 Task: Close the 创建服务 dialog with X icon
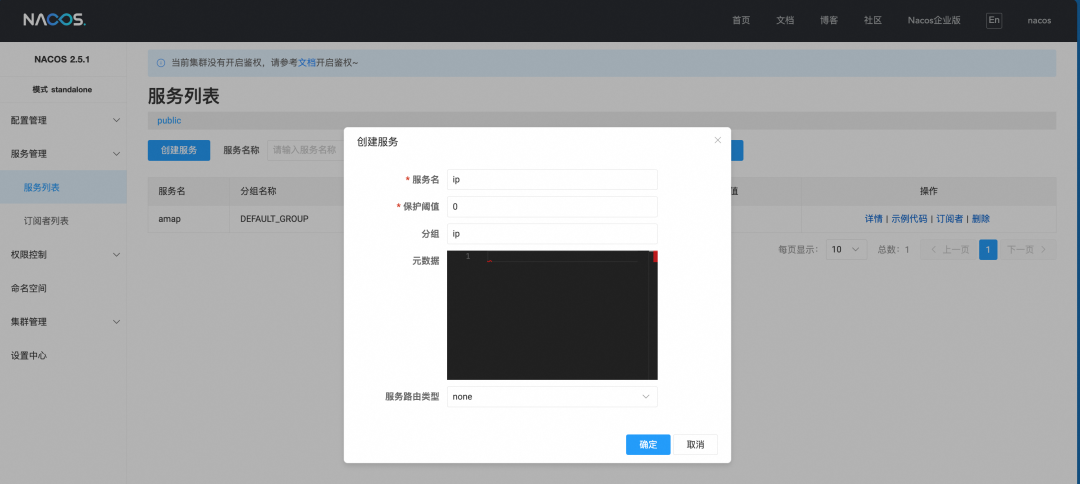[717, 140]
